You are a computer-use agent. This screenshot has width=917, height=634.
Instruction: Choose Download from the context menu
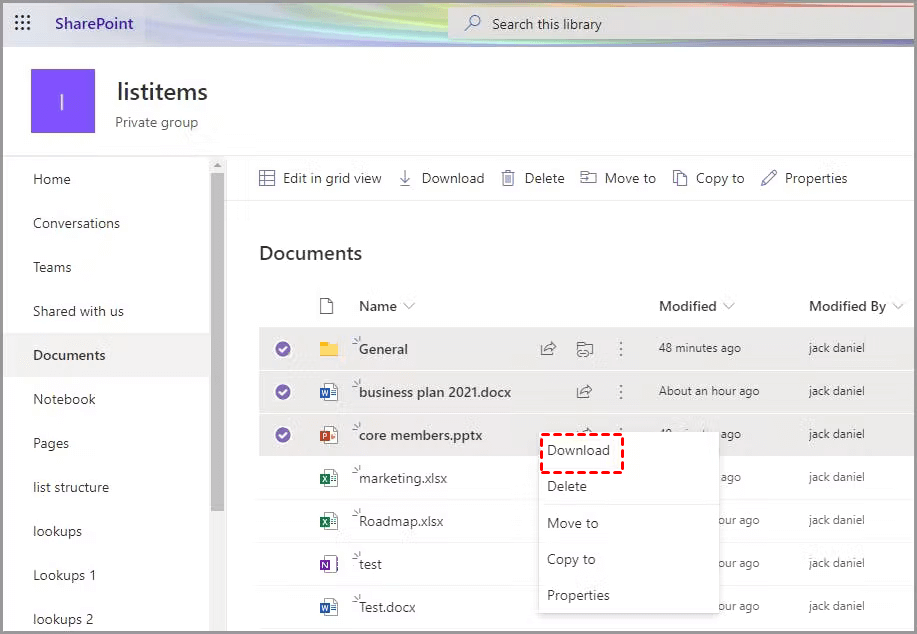click(578, 450)
